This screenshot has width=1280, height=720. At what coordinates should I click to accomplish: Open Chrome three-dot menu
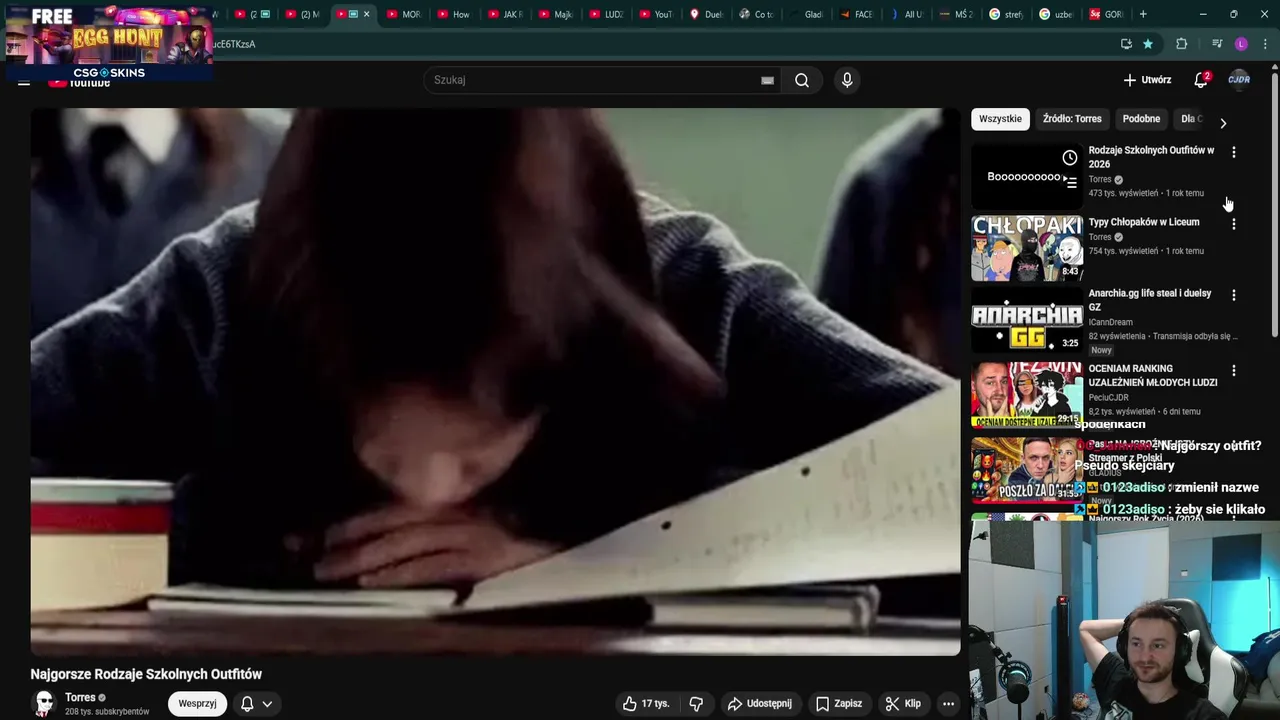[x=1265, y=44]
